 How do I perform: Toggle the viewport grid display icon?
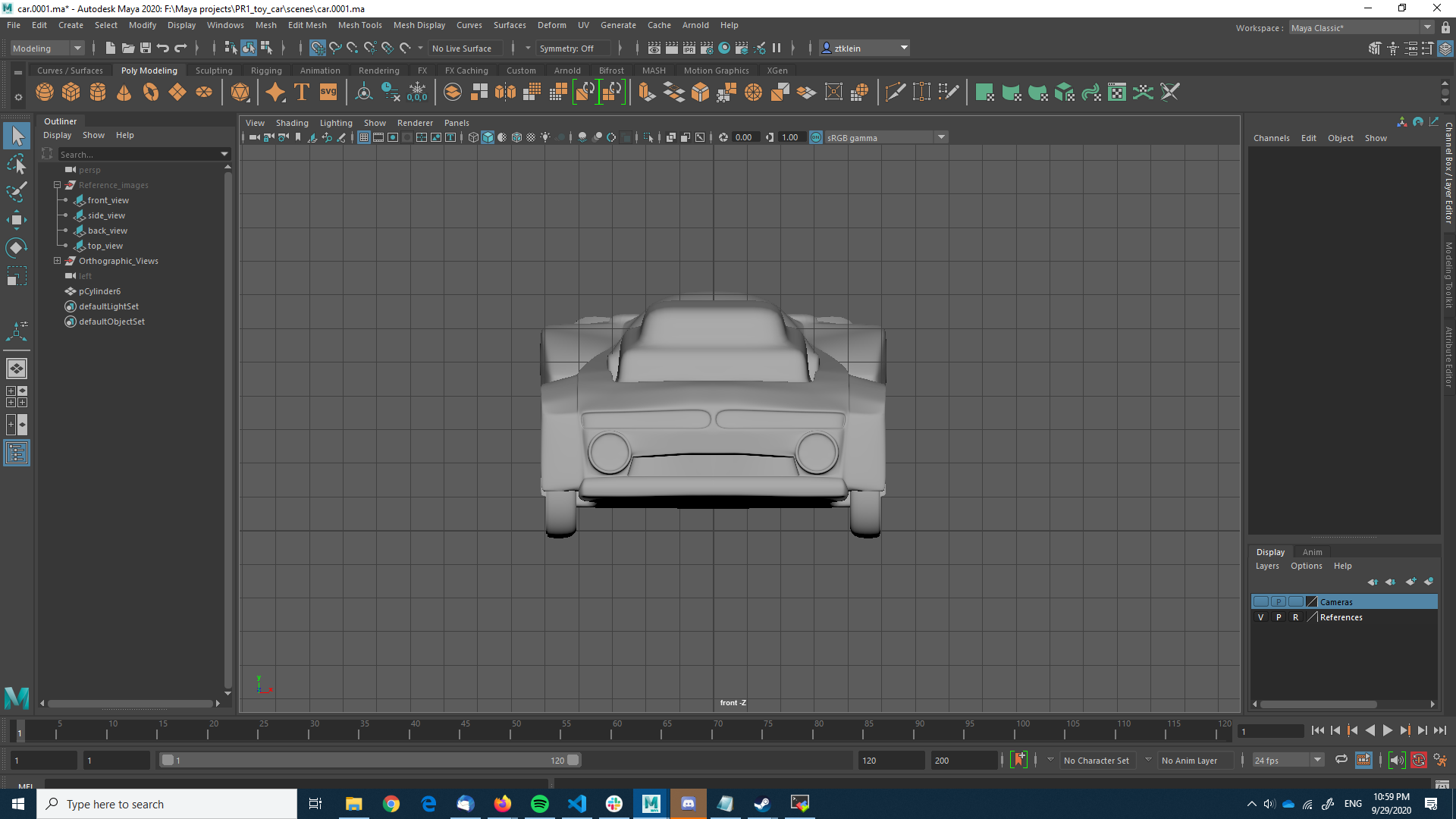click(x=364, y=137)
